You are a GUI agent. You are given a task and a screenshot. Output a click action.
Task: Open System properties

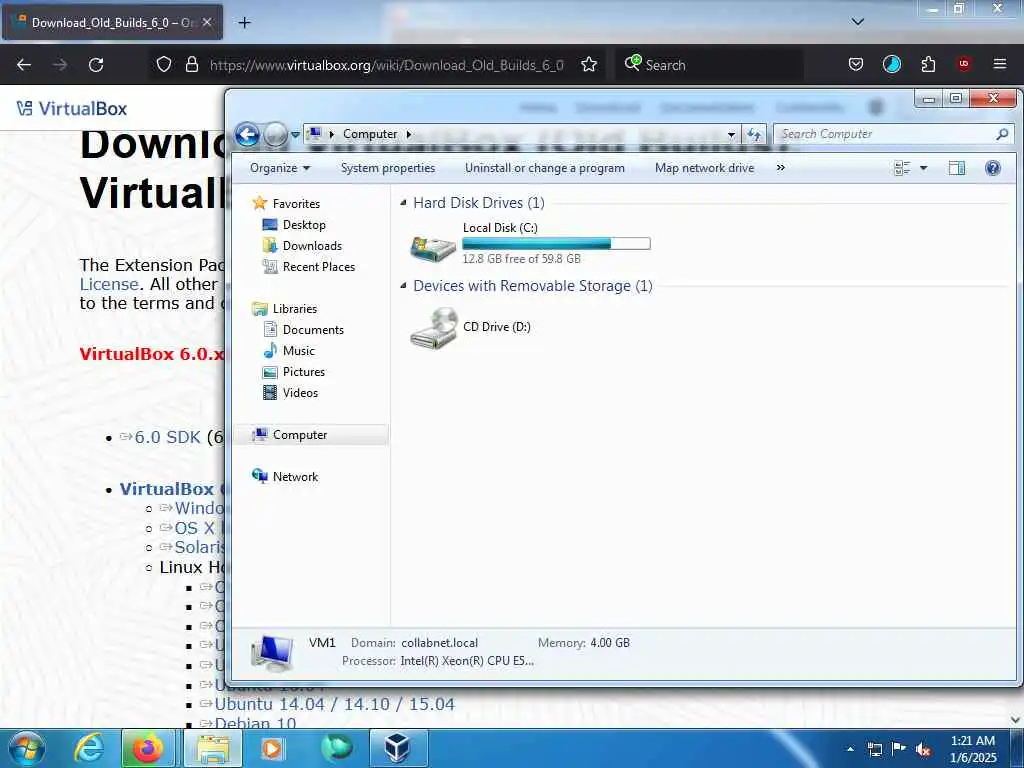tap(388, 168)
